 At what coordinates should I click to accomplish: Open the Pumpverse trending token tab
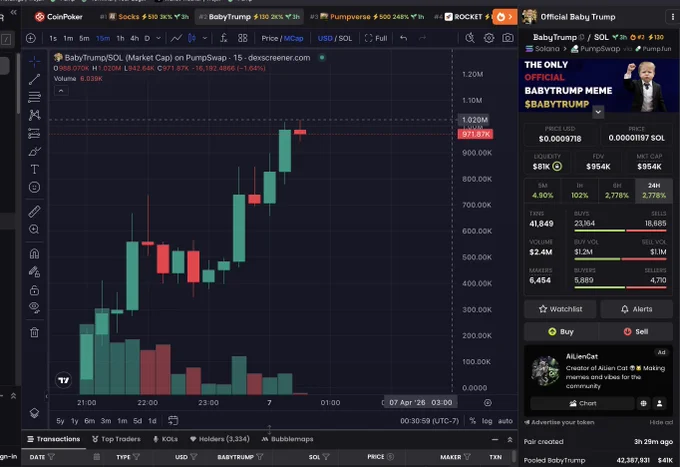click(366, 17)
